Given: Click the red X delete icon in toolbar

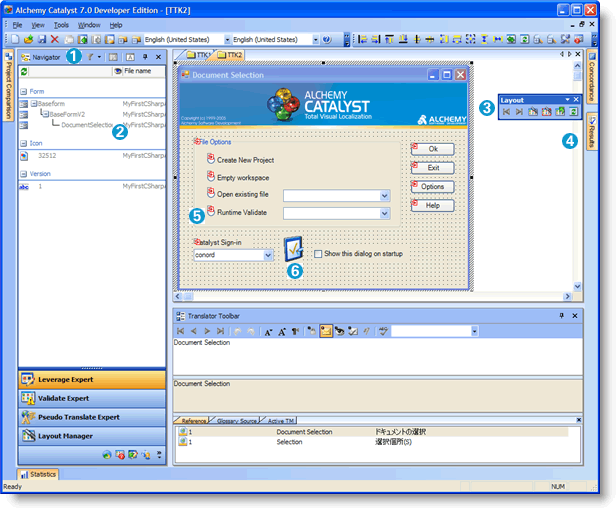Looking at the screenshot, I should (55, 39).
